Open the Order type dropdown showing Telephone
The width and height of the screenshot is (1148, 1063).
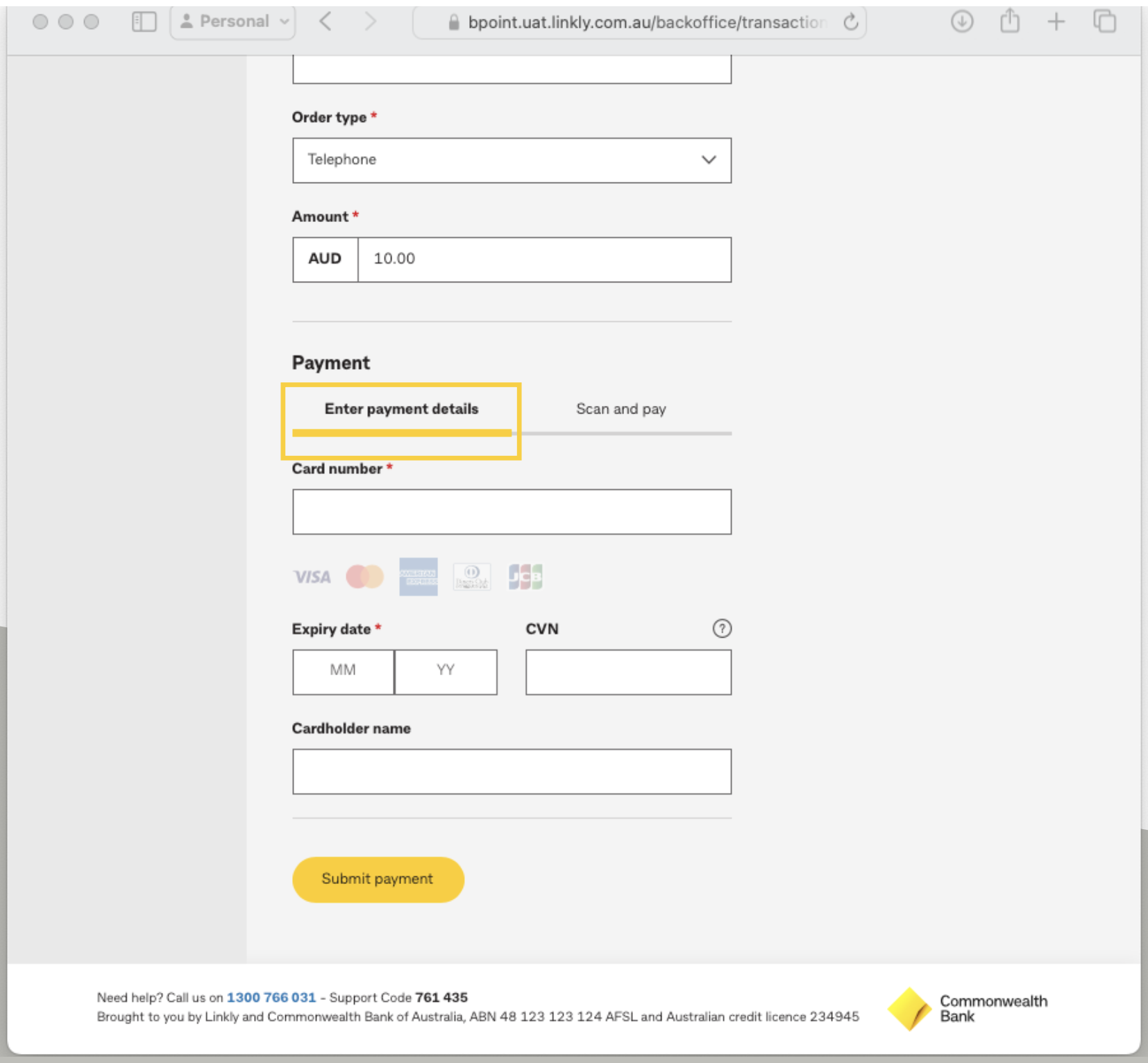[x=512, y=160]
